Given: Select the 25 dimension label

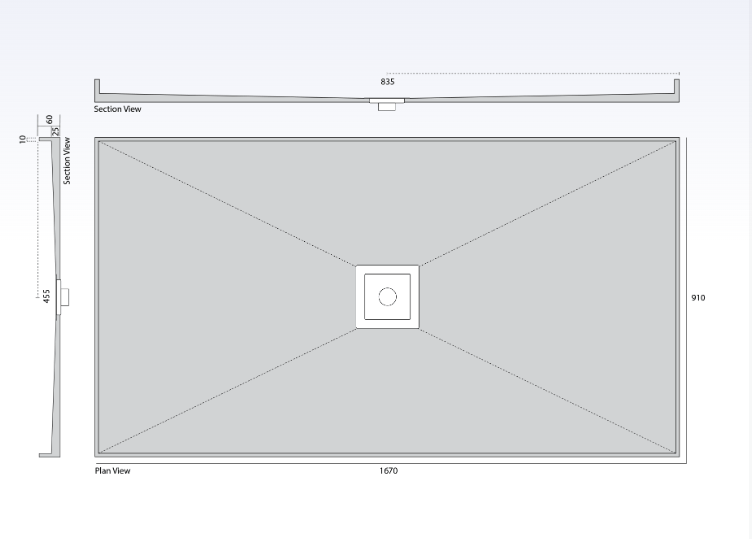Looking at the screenshot, I should tap(57, 130).
